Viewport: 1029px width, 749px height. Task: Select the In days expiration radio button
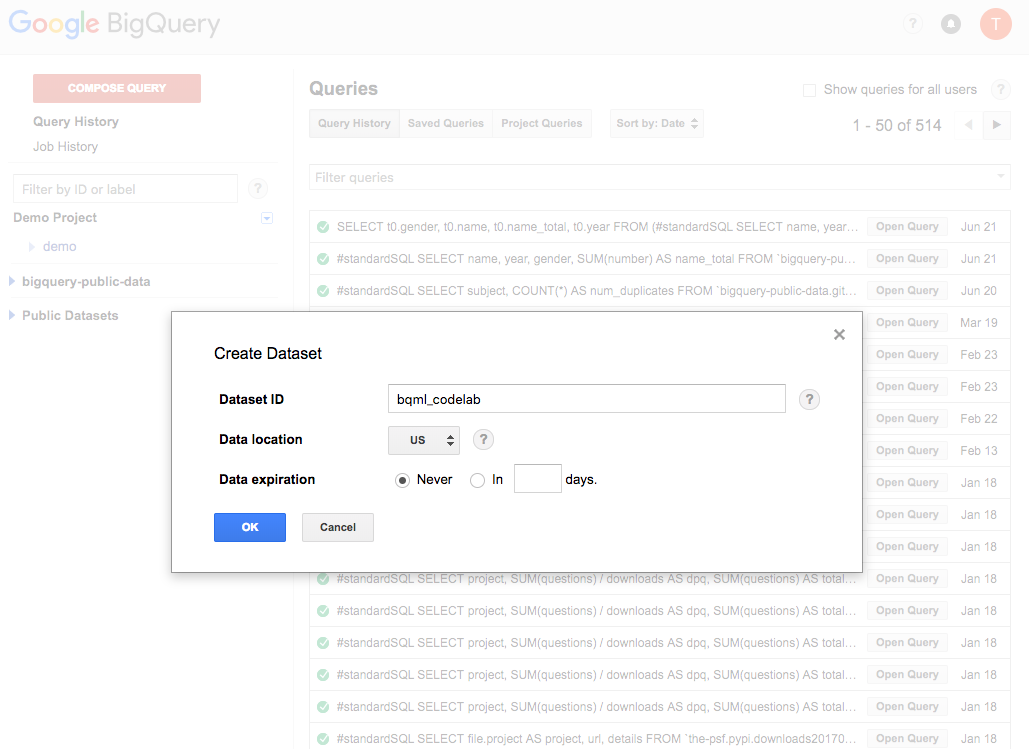477,480
